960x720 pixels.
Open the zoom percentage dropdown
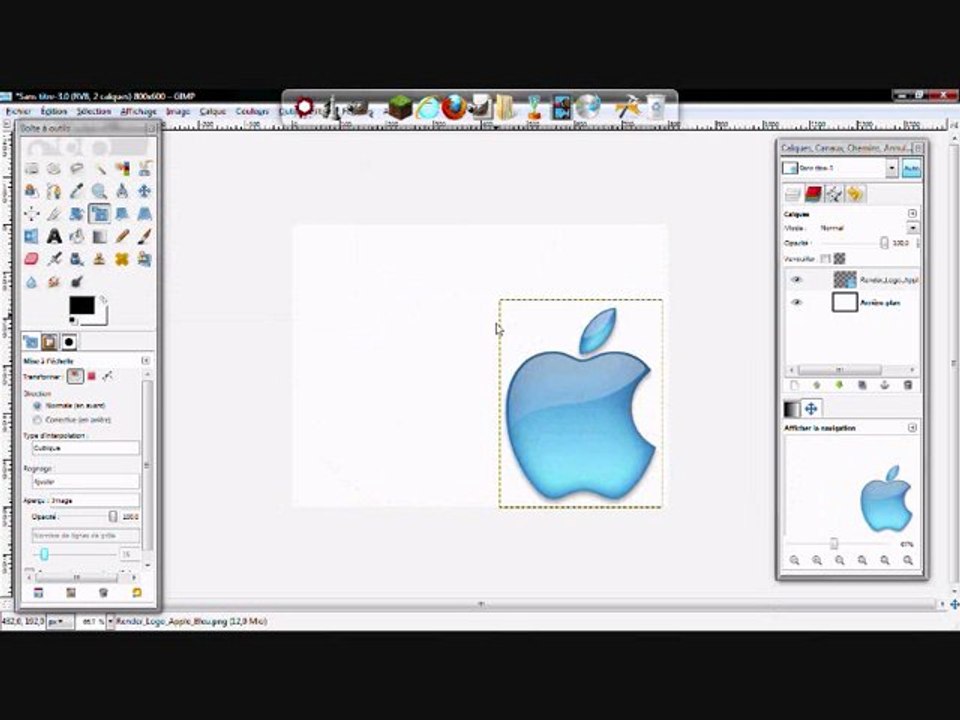111,621
